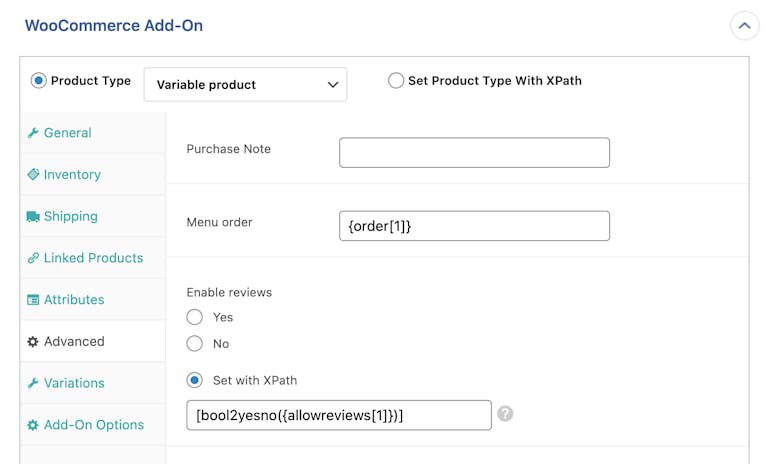Click the Add-On Options gear icon
This screenshot has height=464, width=768.
33,425
